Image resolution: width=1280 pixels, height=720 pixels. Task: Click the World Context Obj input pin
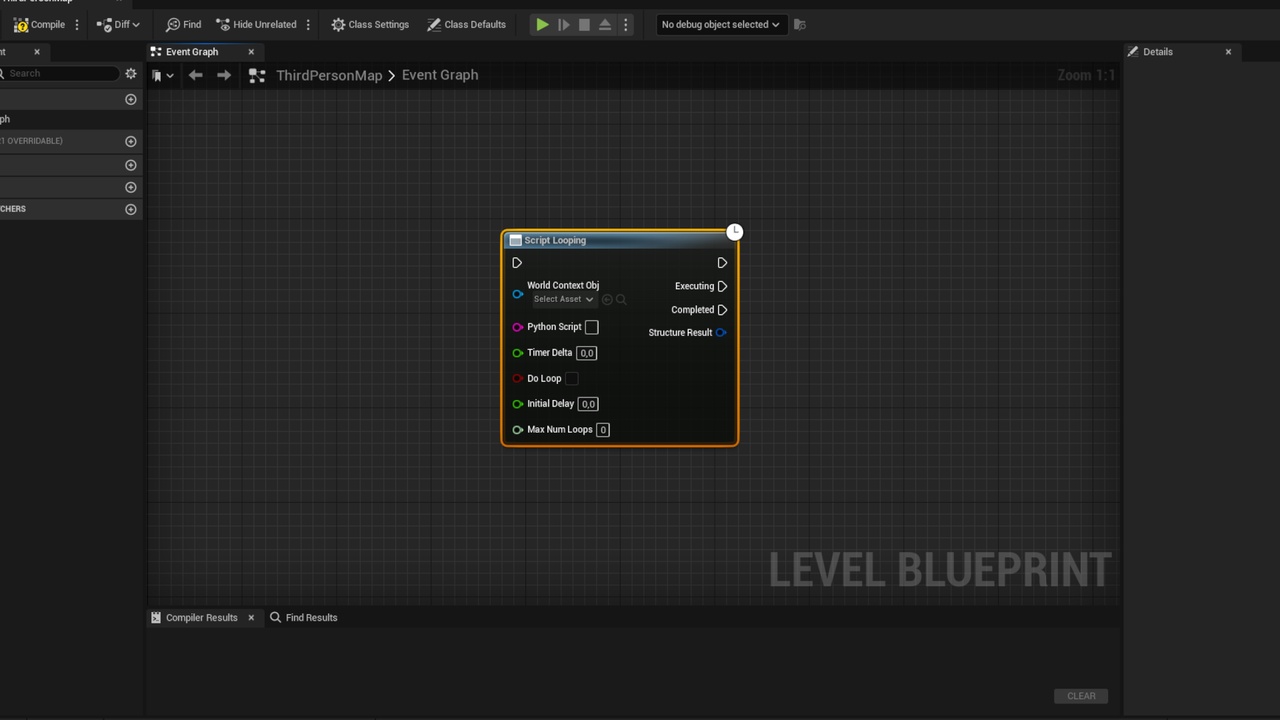[x=517, y=294]
